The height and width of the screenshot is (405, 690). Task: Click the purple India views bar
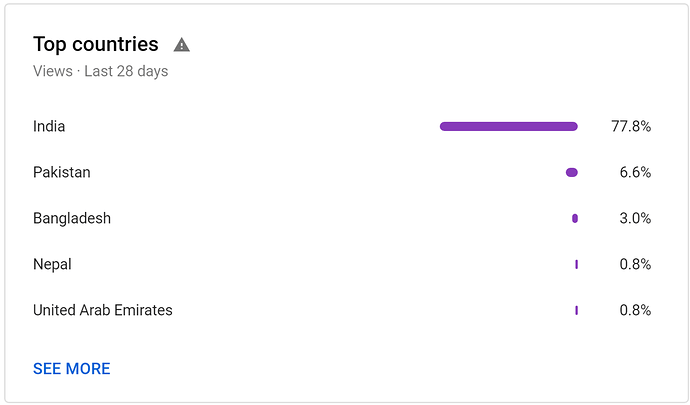click(x=509, y=127)
